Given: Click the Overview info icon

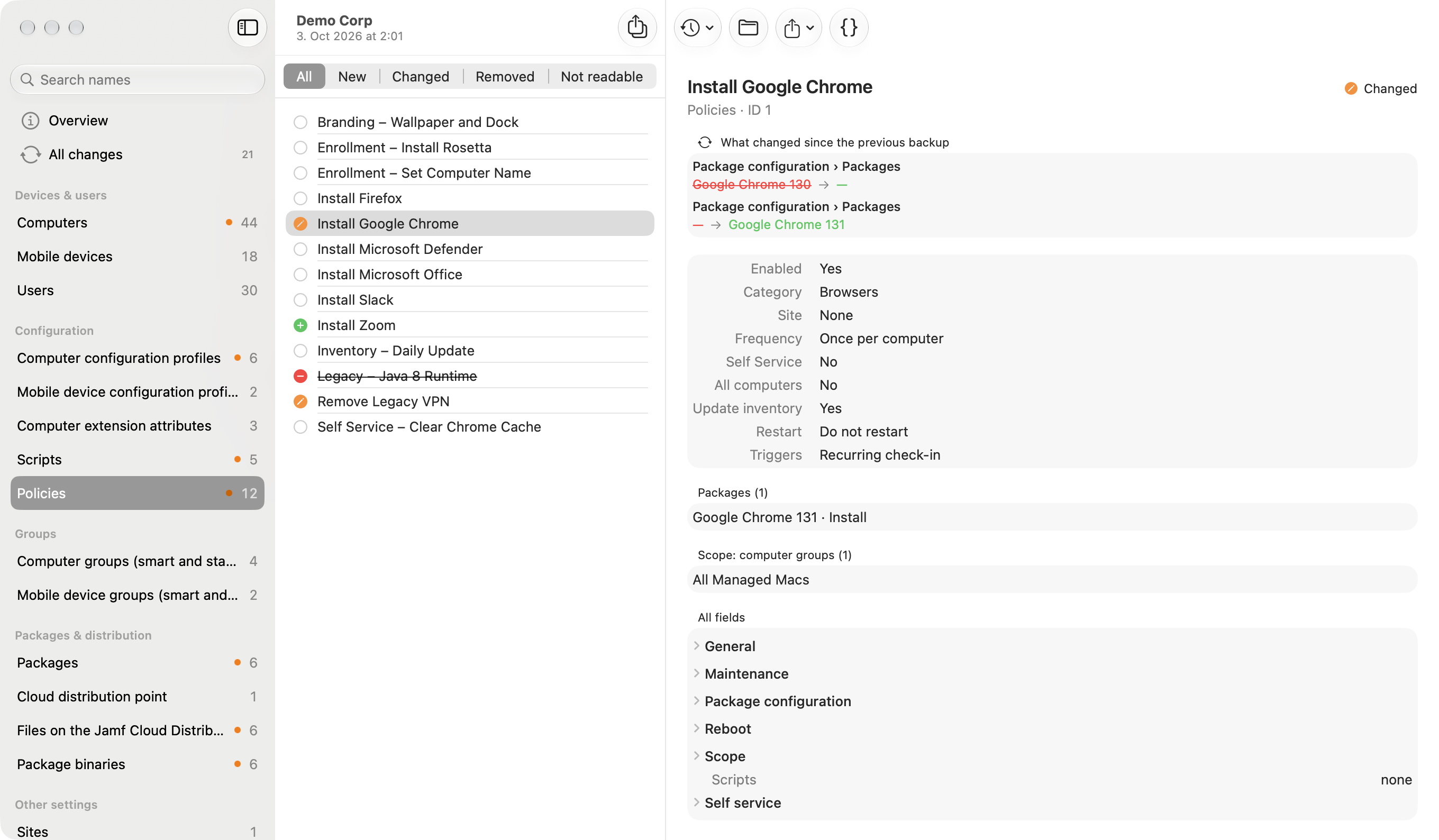Looking at the screenshot, I should coord(30,121).
